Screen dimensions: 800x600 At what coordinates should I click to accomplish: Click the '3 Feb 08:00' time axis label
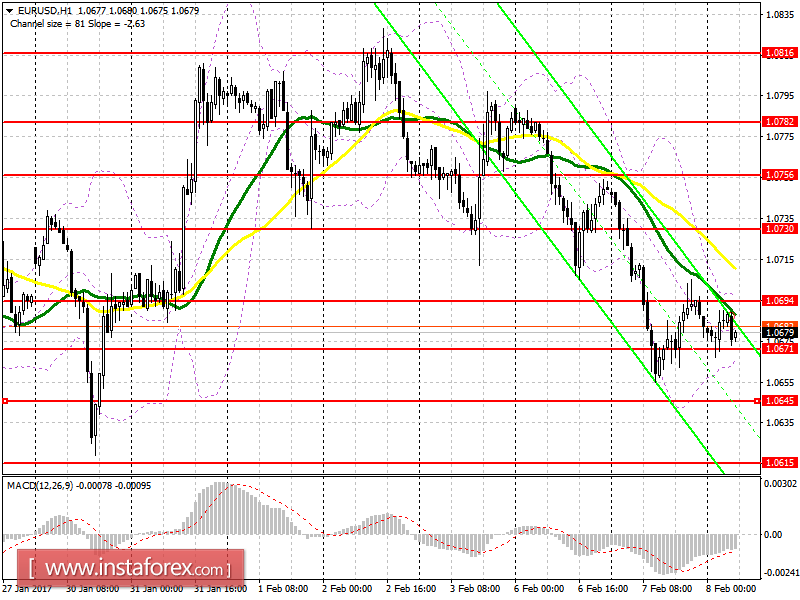tap(475, 589)
